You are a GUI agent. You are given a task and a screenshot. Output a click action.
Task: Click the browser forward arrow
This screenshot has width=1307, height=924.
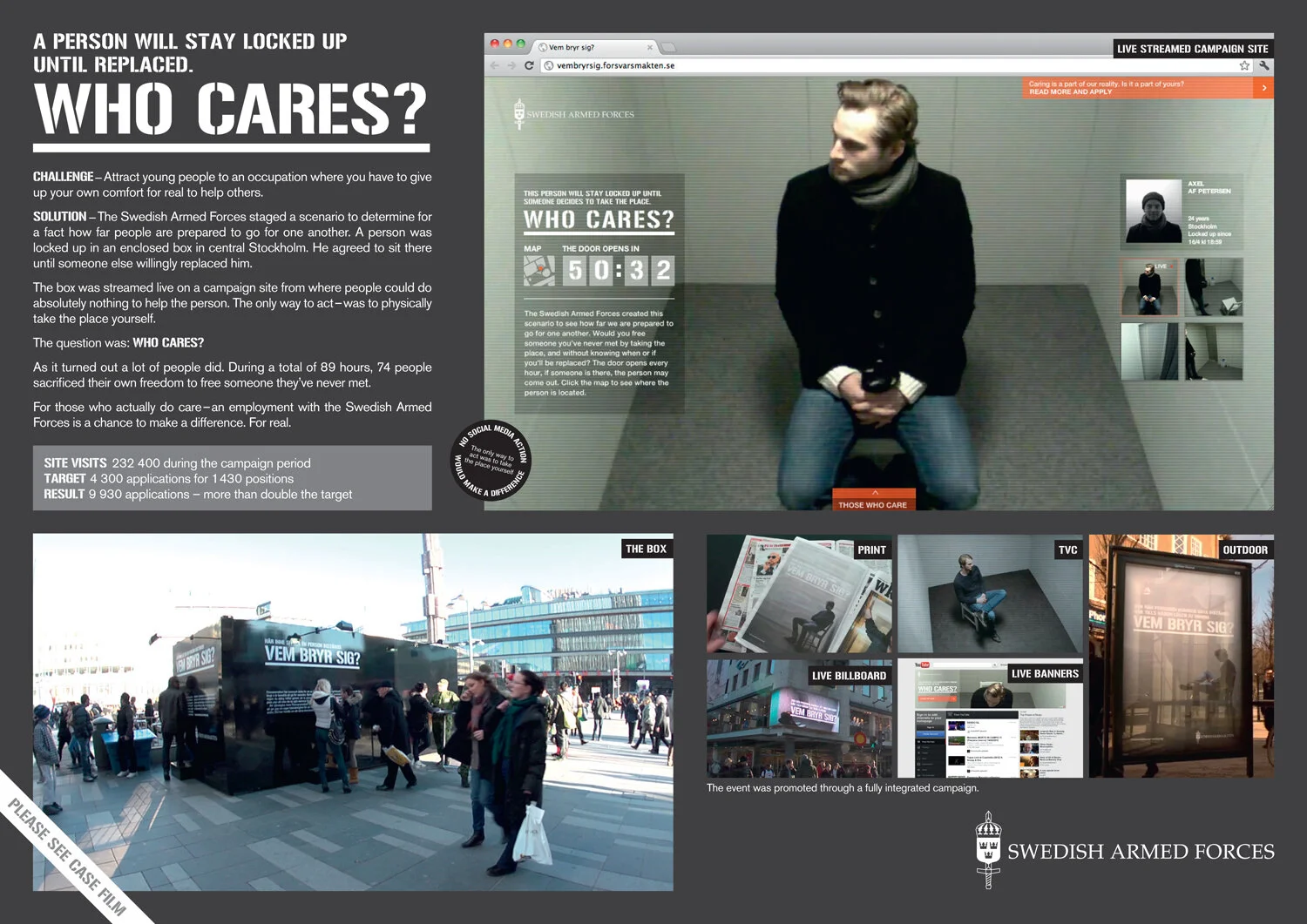tap(511, 65)
